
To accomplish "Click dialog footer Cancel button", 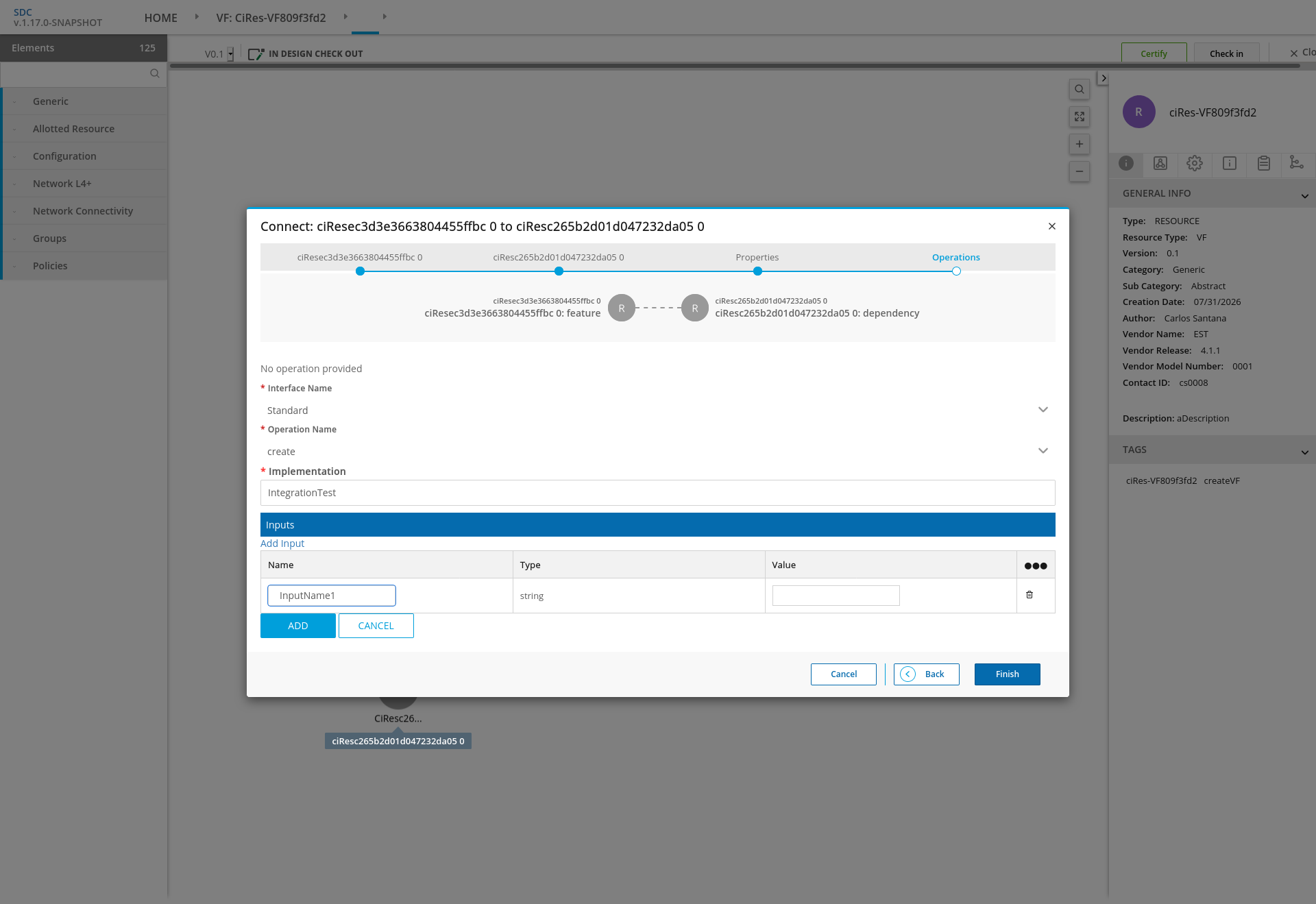I will click(x=844, y=674).
